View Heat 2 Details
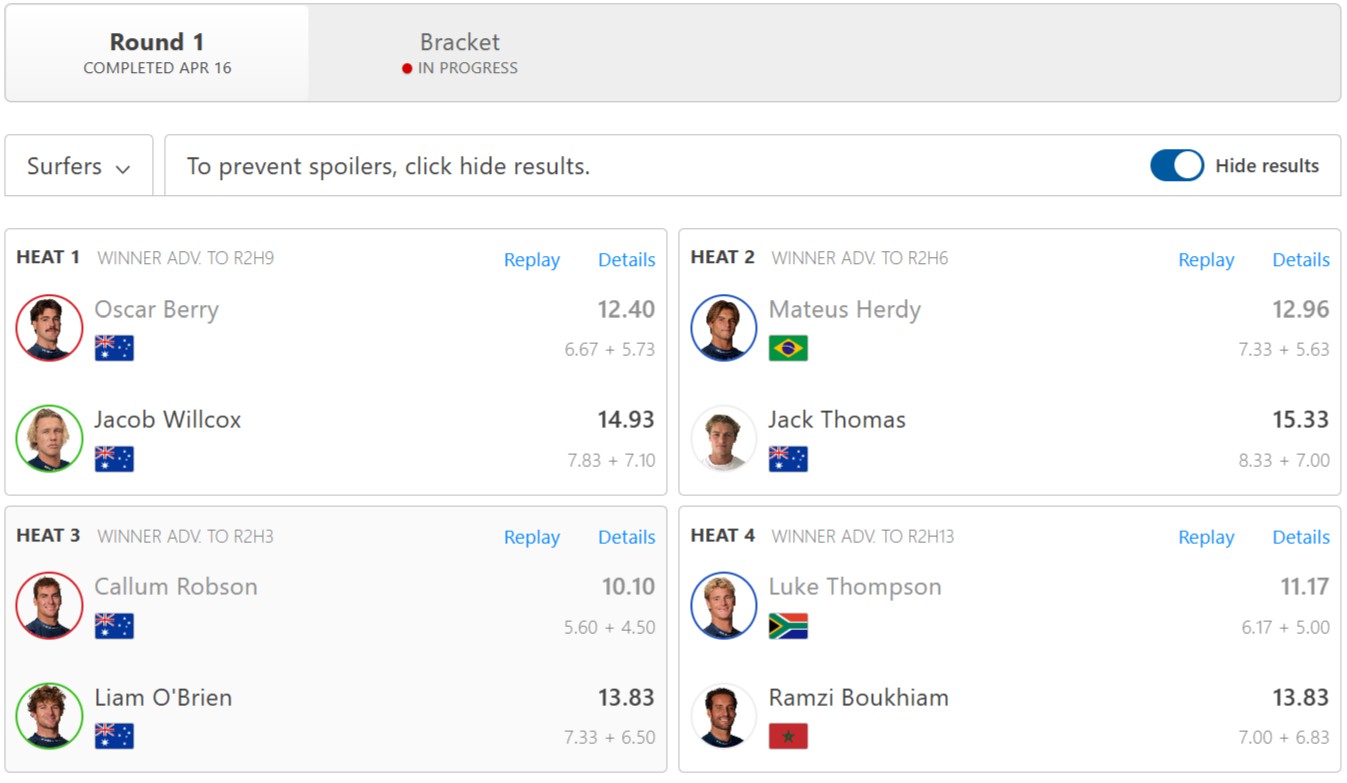1347x783 pixels. tap(1300, 260)
